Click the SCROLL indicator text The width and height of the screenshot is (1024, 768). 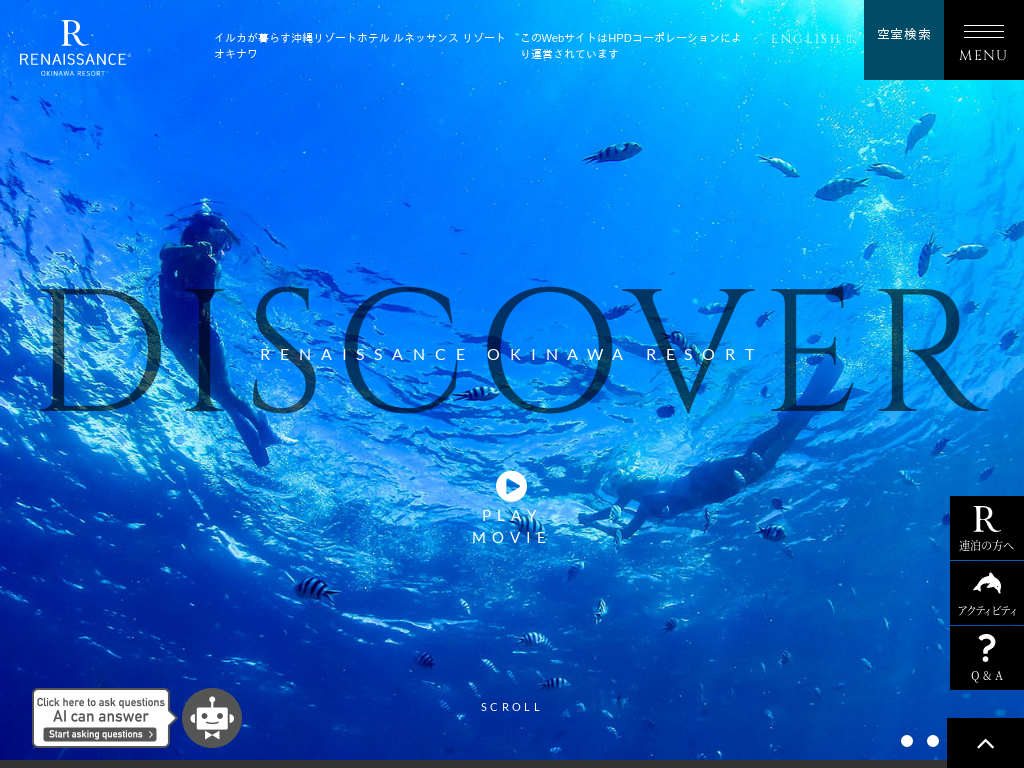(511, 707)
